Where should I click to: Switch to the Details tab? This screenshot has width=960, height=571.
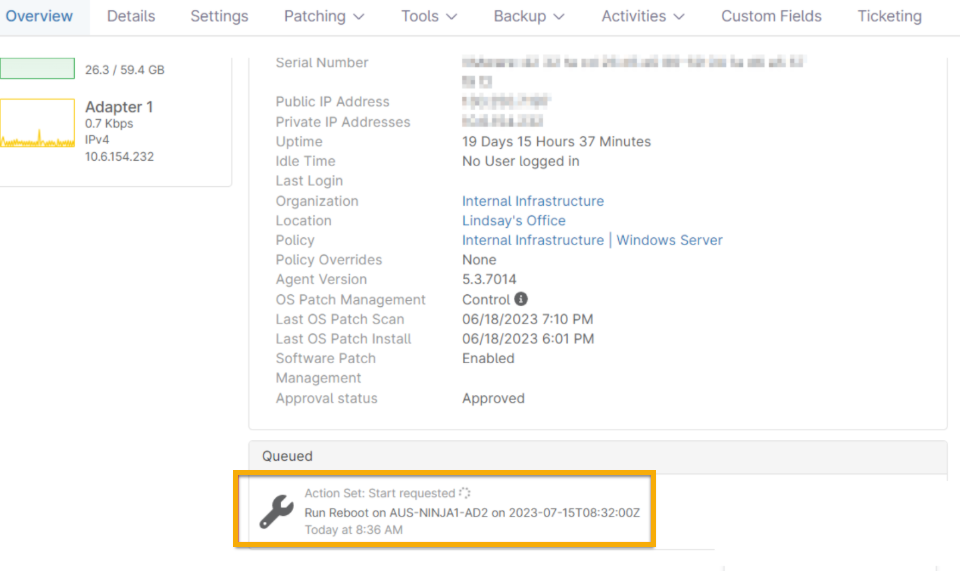point(131,16)
